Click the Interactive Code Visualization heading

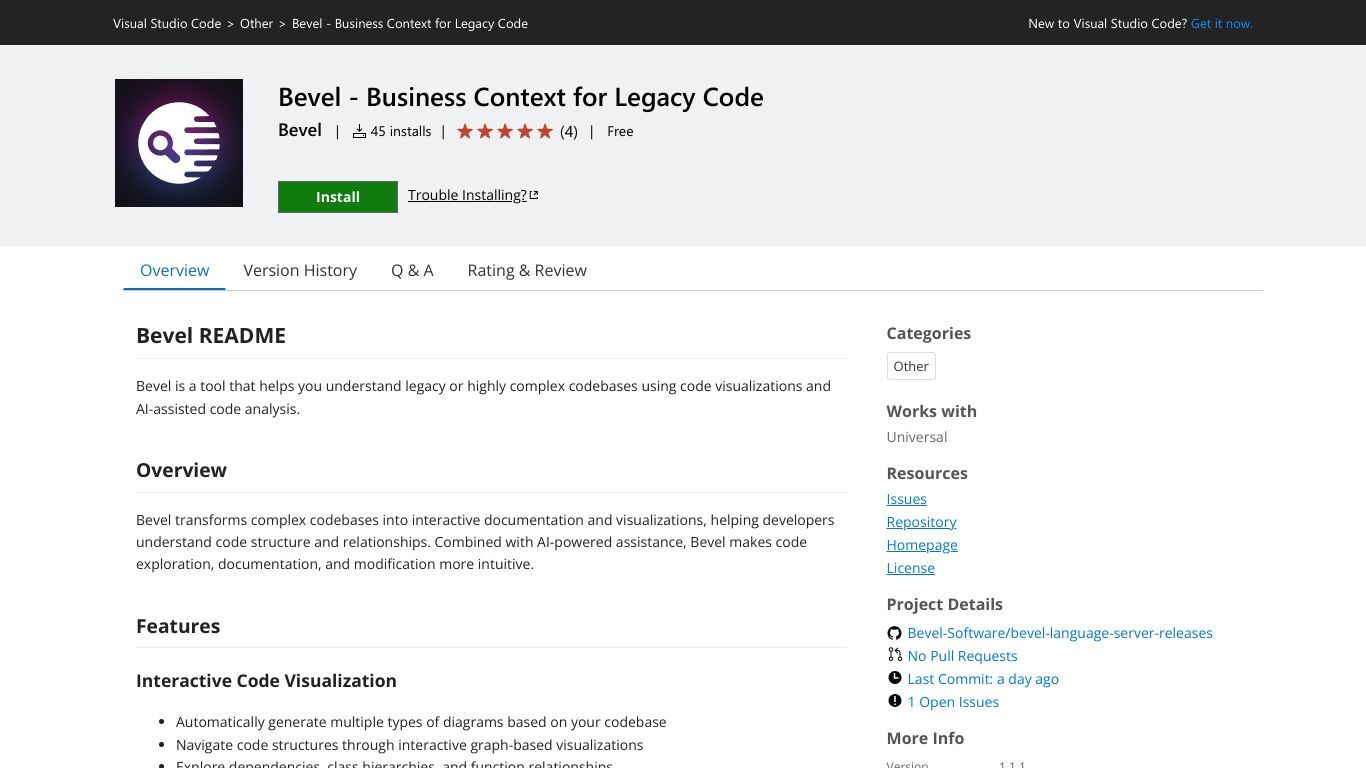pos(266,680)
